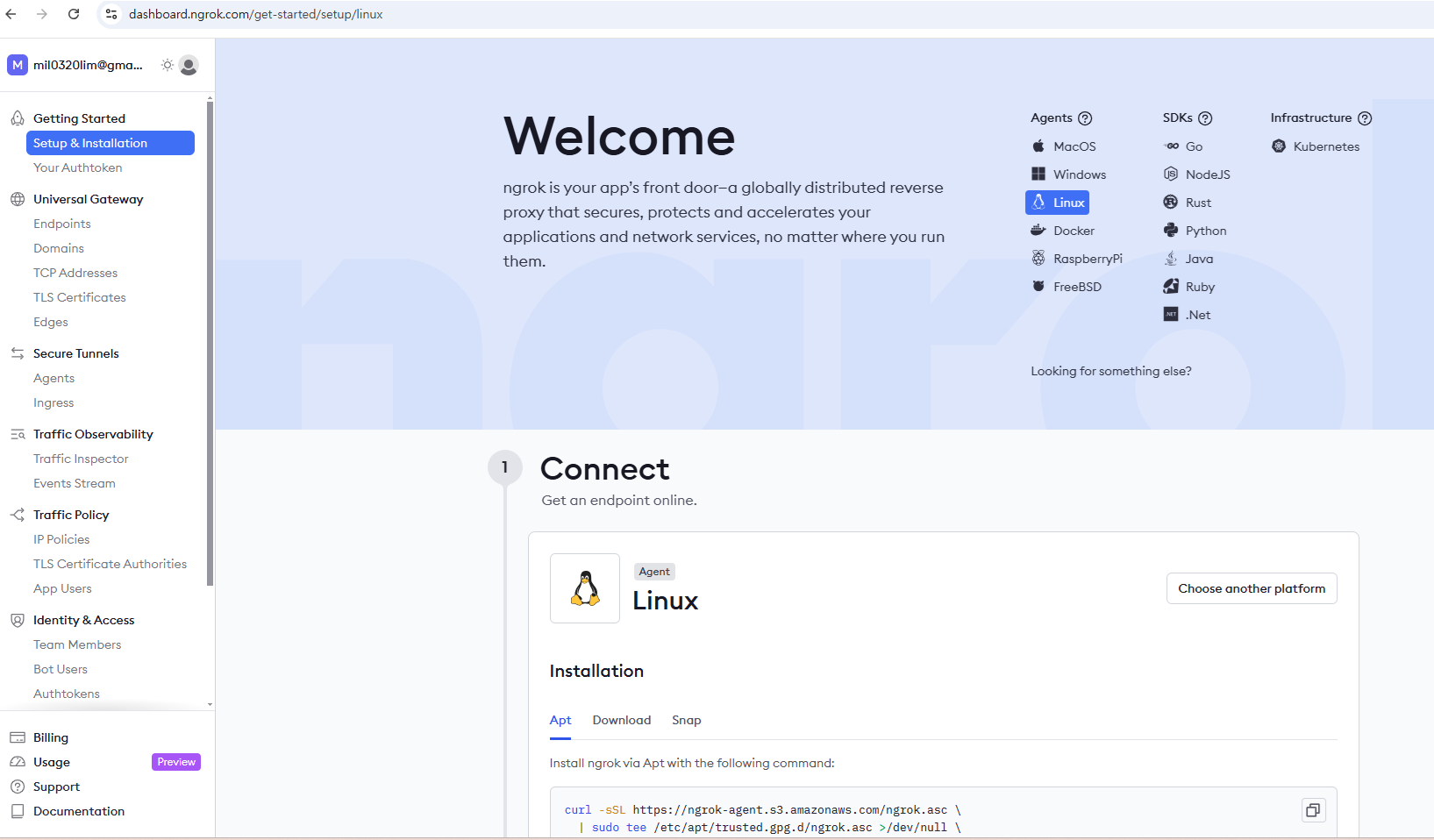Open Setup & Installation in sidebar

coord(111,143)
